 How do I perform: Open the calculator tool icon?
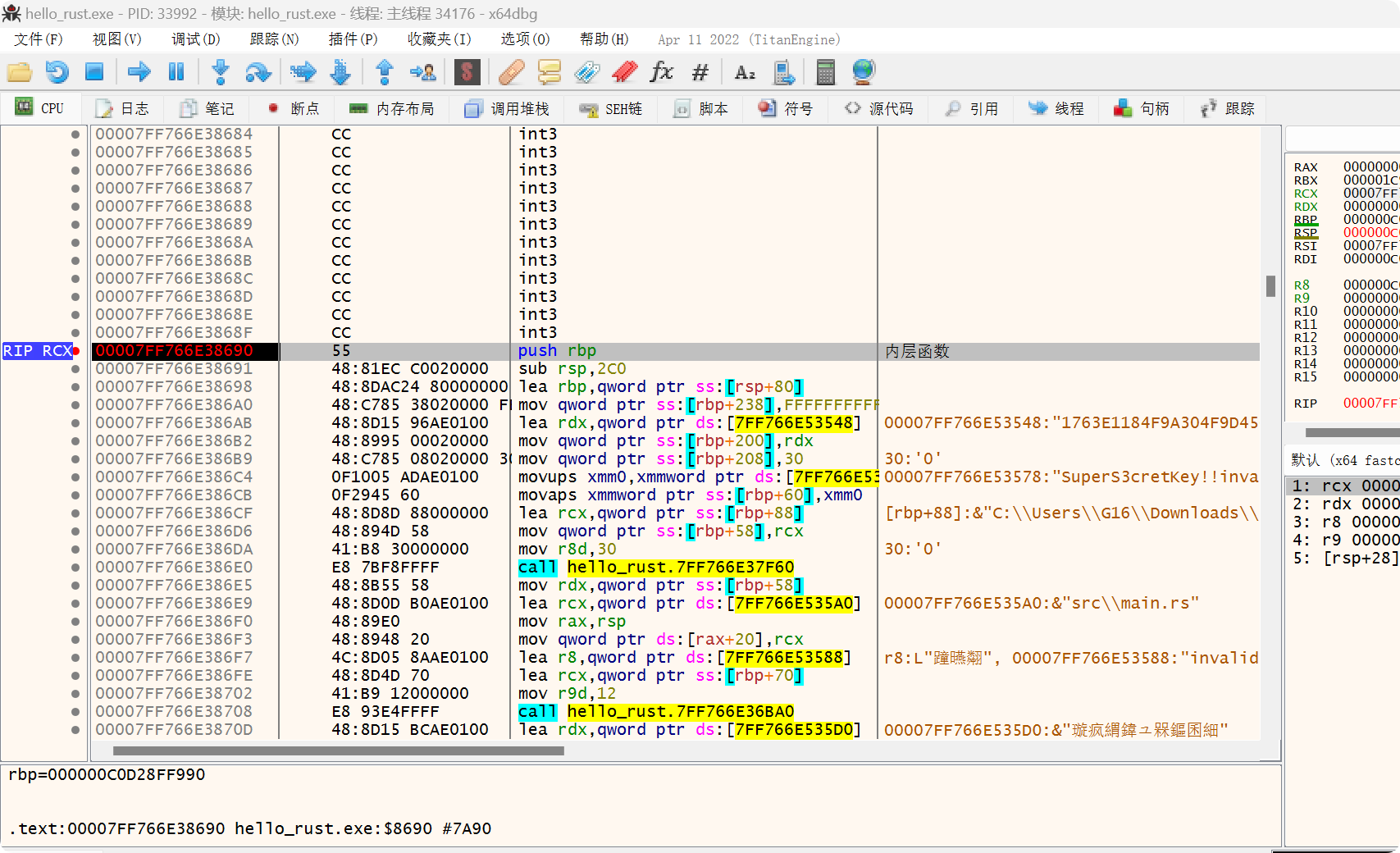click(x=825, y=72)
